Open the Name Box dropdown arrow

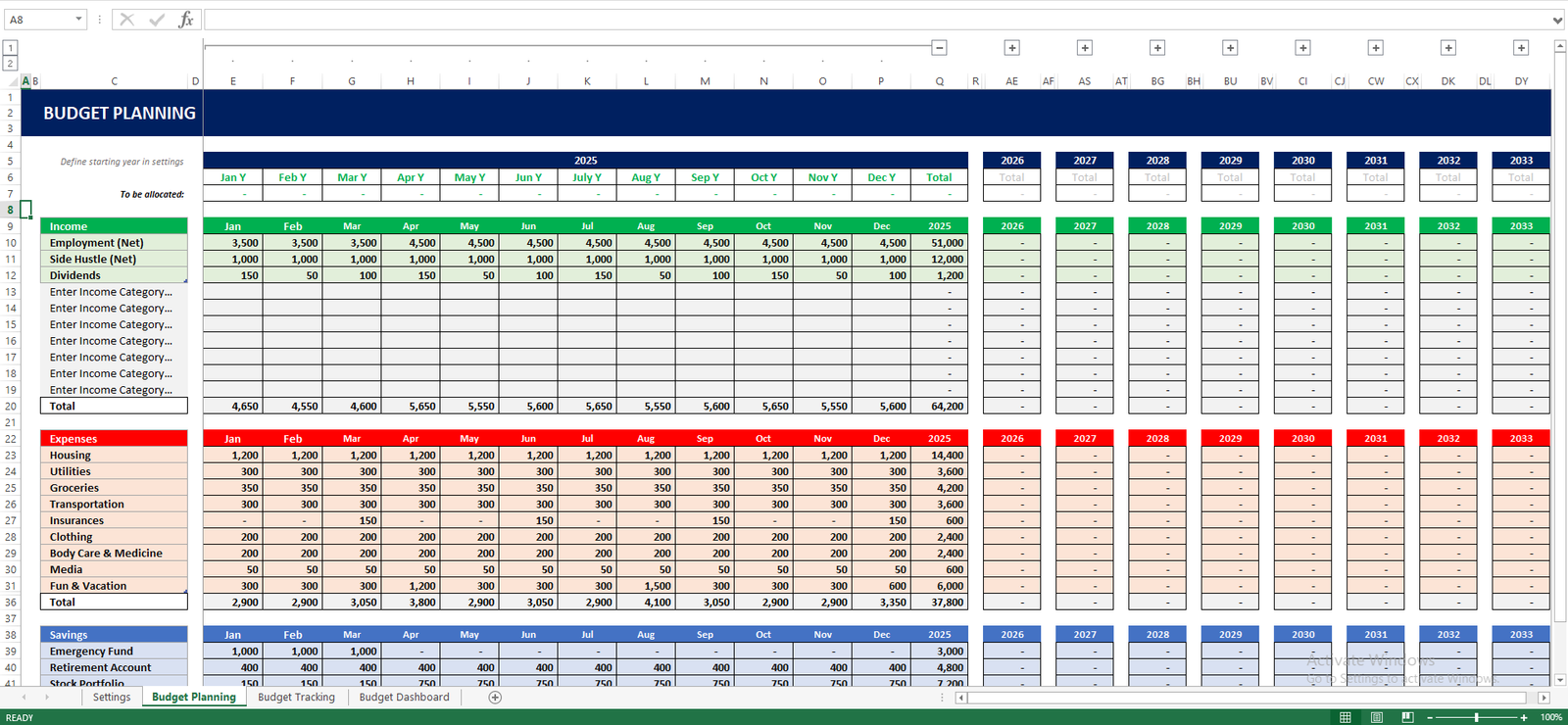coord(78,20)
